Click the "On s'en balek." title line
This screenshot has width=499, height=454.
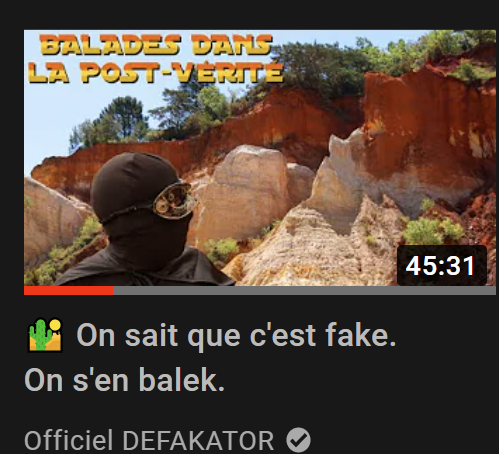[124, 380]
